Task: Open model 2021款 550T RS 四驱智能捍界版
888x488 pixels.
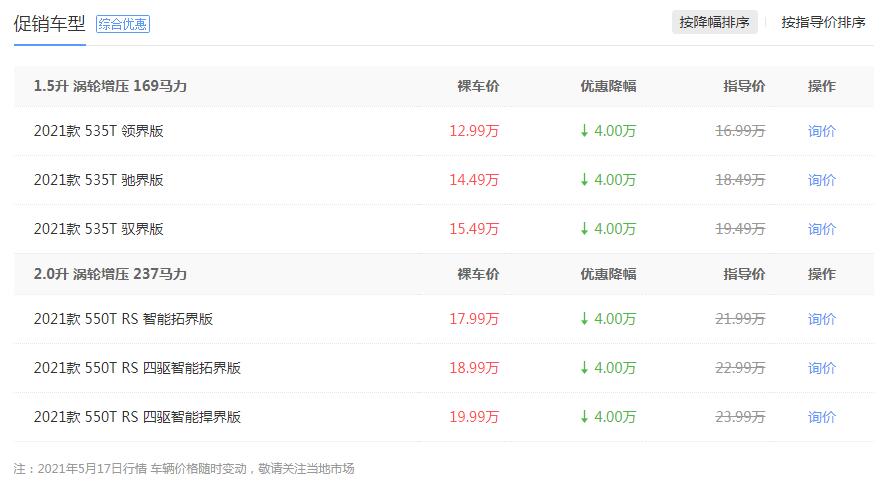Action: pyautogui.click(x=138, y=417)
